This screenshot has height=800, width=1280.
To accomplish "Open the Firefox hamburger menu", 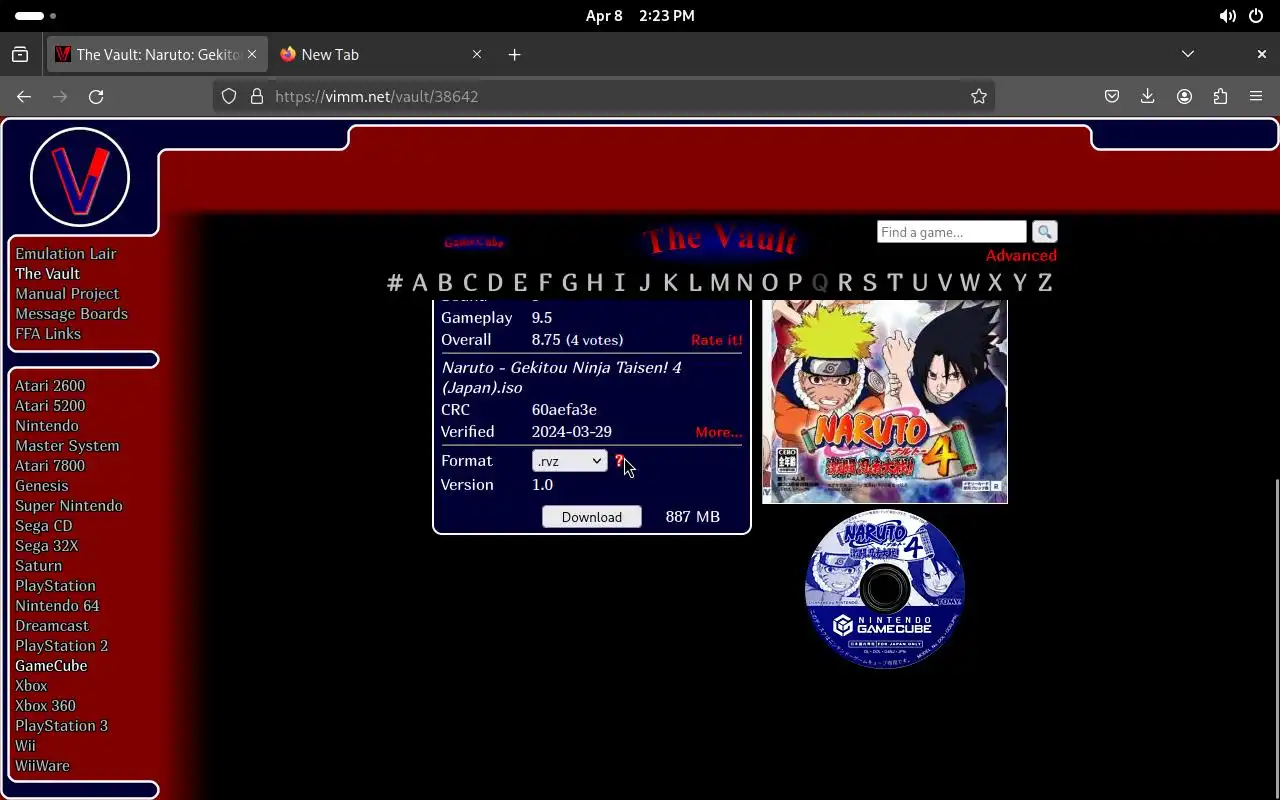I will [x=1256, y=96].
